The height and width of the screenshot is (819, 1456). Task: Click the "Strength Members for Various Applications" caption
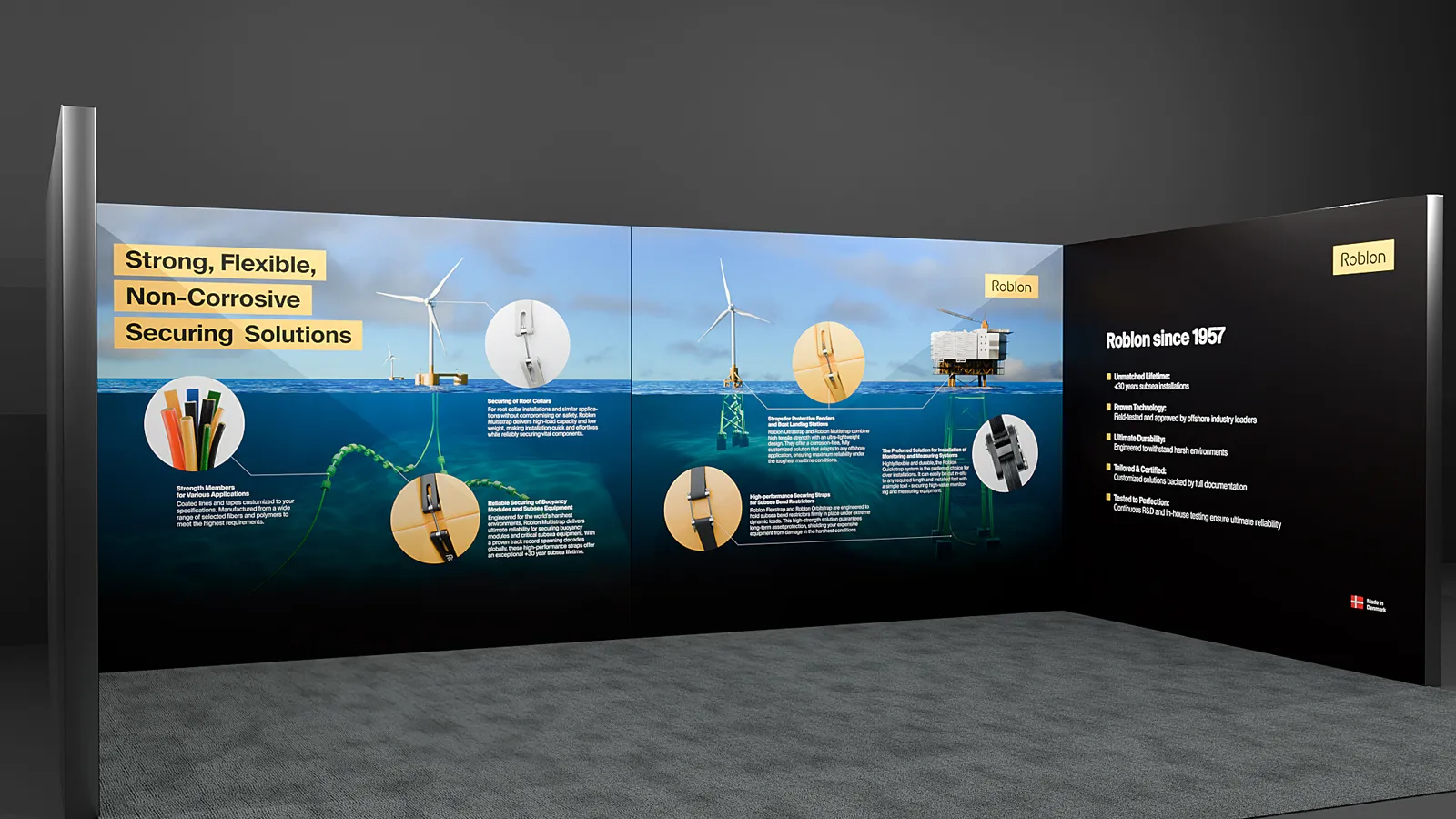[213, 490]
